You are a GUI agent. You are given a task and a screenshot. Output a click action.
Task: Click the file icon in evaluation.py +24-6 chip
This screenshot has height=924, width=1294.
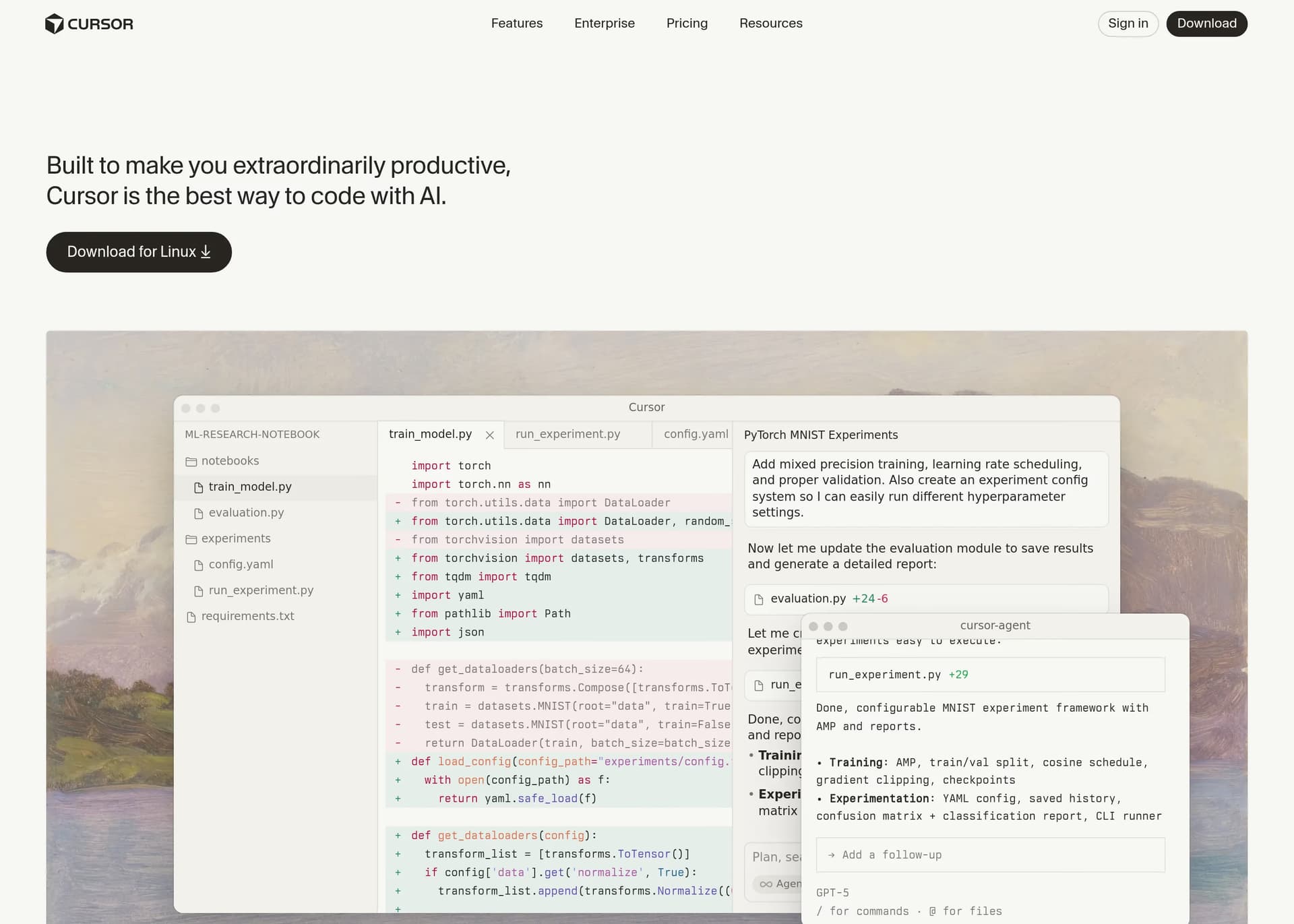tap(759, 599)
